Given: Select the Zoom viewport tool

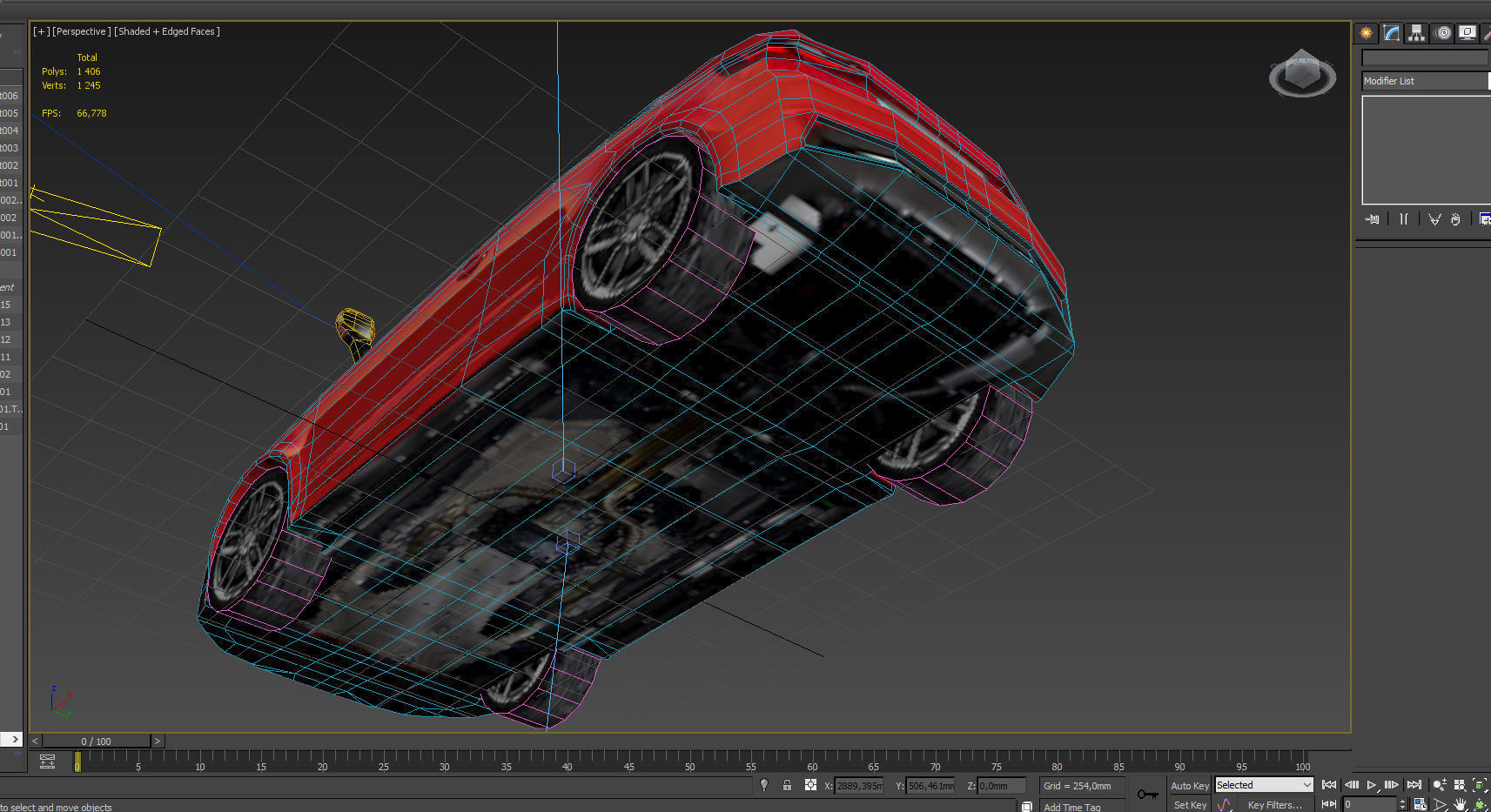Looking at the screenshot, I should (x=1440, y=785).
